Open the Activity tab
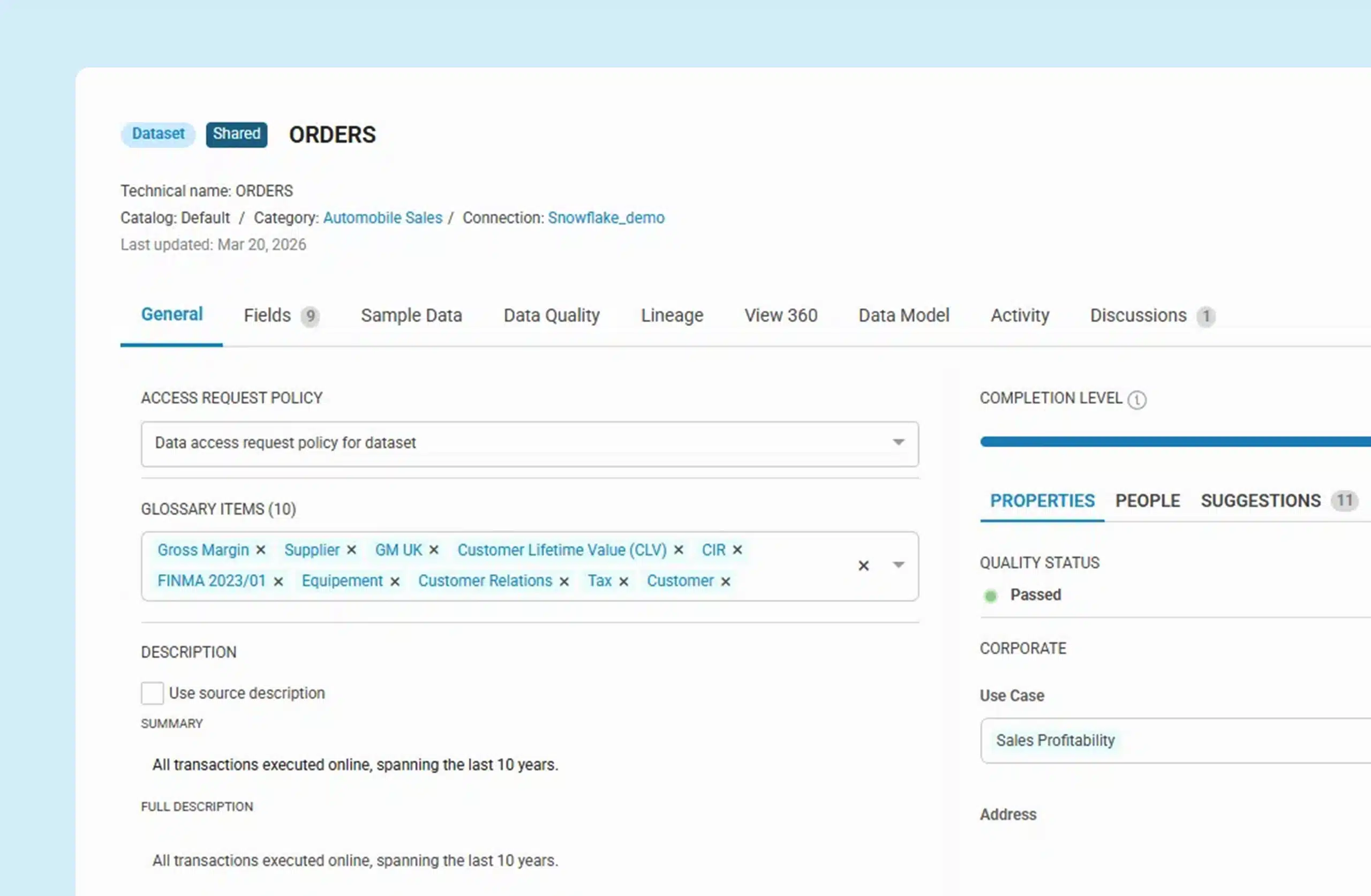 (x=1020, y=316)
